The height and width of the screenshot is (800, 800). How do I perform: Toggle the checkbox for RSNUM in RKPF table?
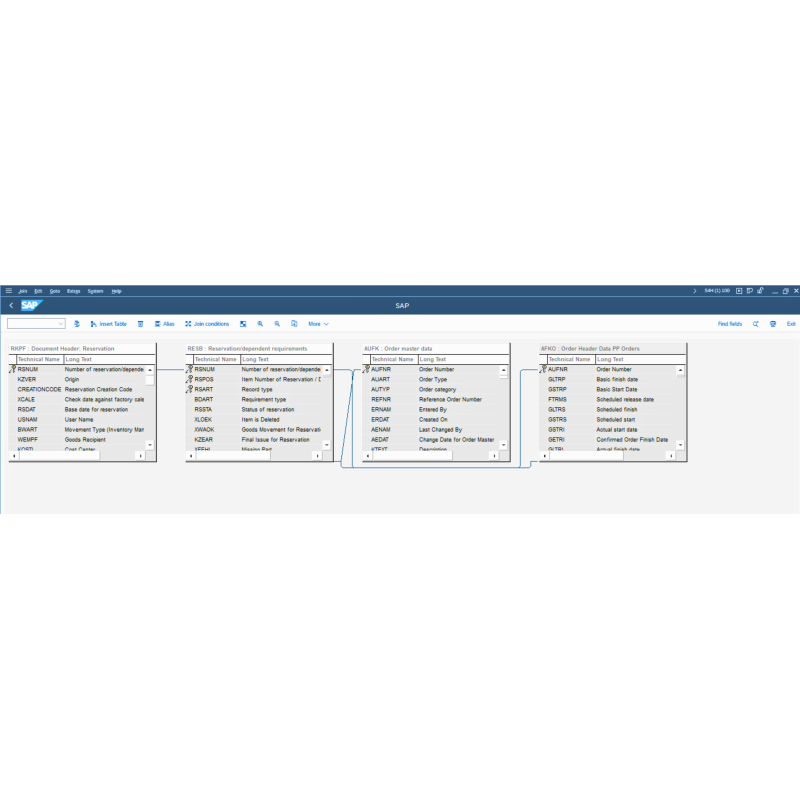click(12, 369)
